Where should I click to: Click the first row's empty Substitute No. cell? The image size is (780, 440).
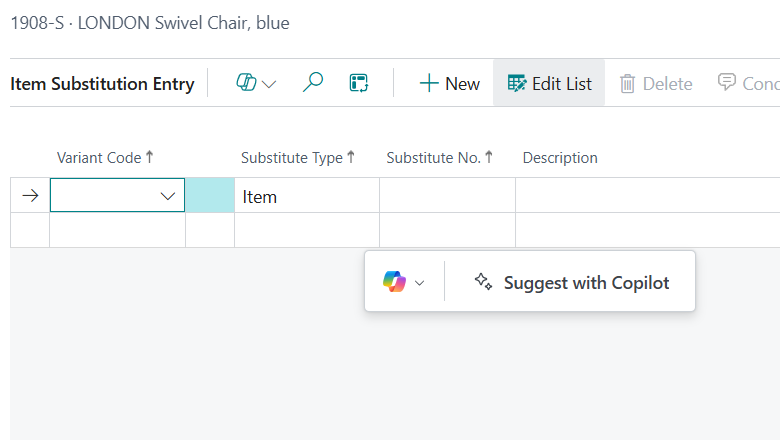click(x=447, y=196)
